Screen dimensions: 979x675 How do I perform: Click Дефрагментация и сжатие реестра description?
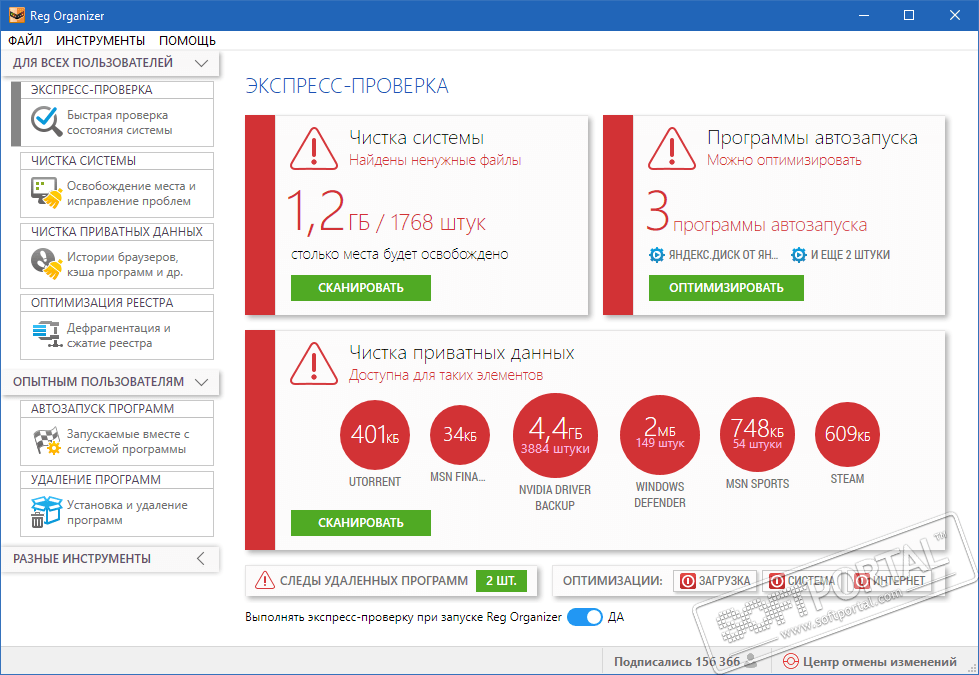pos(119,336)
